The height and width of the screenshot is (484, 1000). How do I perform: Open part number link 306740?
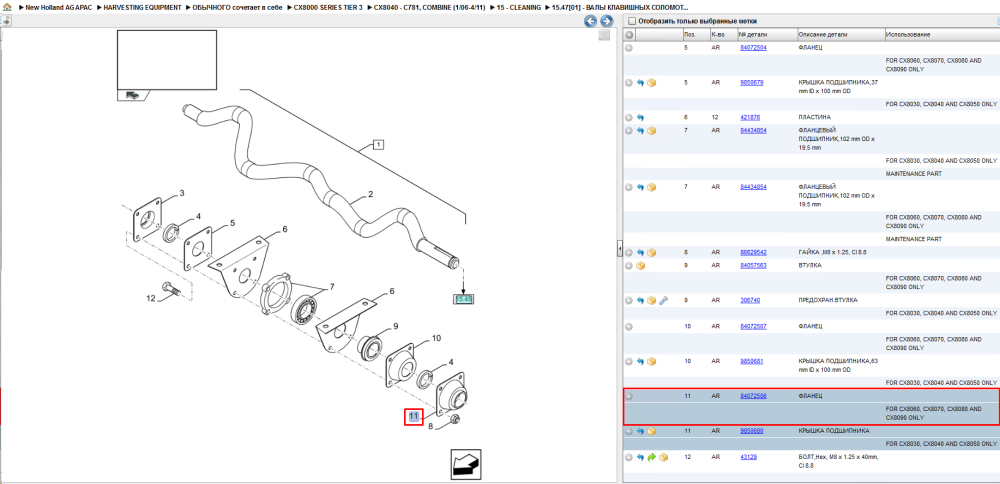(750, 300)
